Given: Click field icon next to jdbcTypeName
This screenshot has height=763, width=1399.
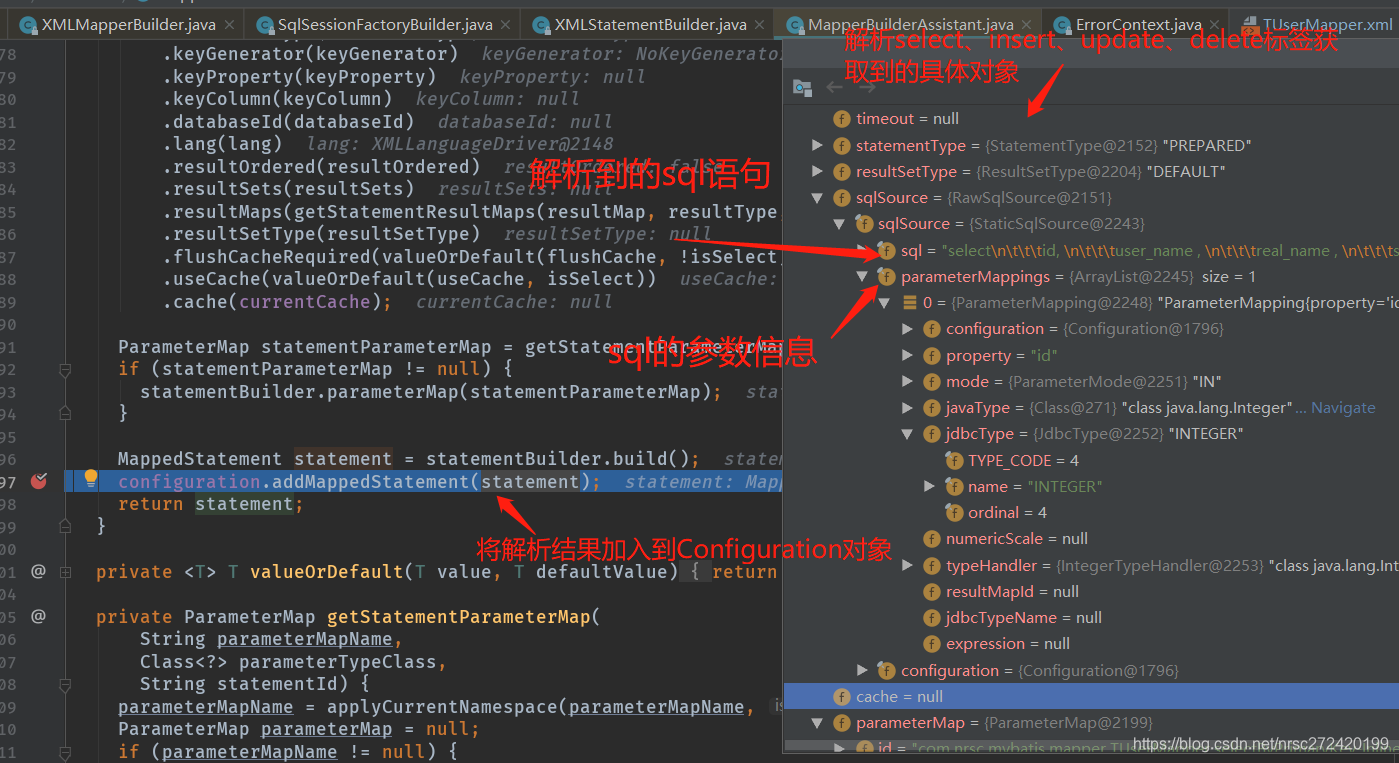Looking at the screenshot, I should tap(932, 617).
